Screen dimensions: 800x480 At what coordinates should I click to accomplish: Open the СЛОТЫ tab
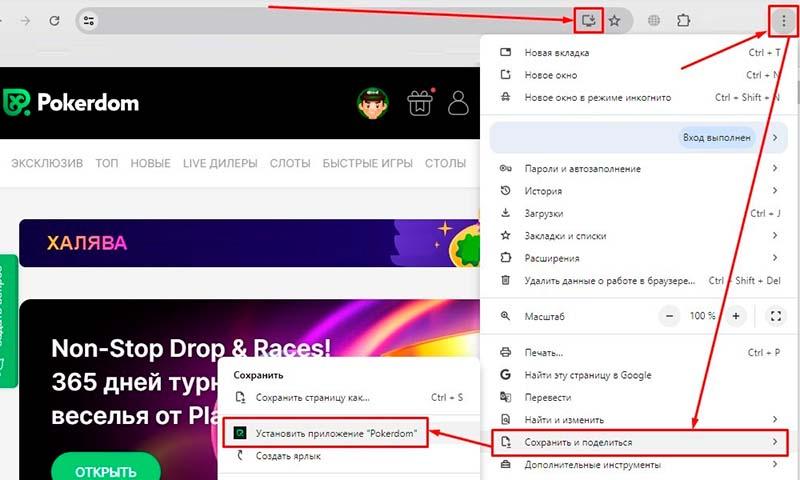pos(290,163)
